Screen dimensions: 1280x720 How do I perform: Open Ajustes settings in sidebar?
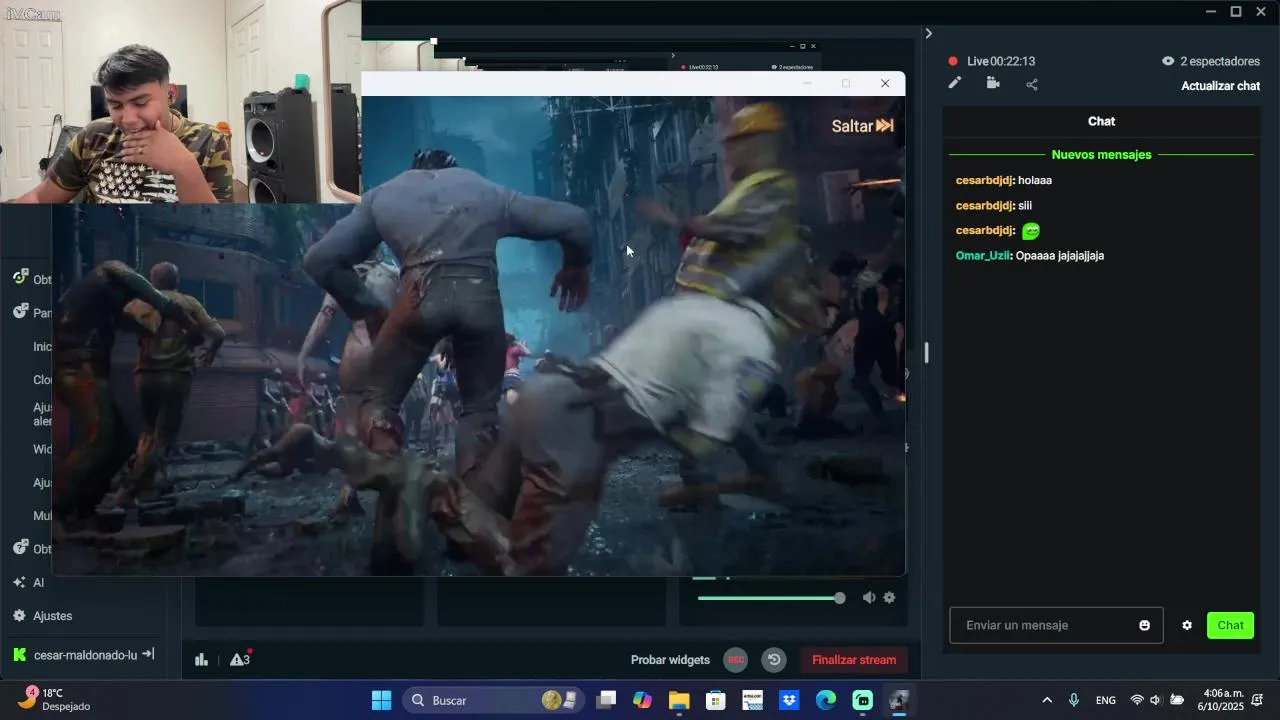coord(42,616)
